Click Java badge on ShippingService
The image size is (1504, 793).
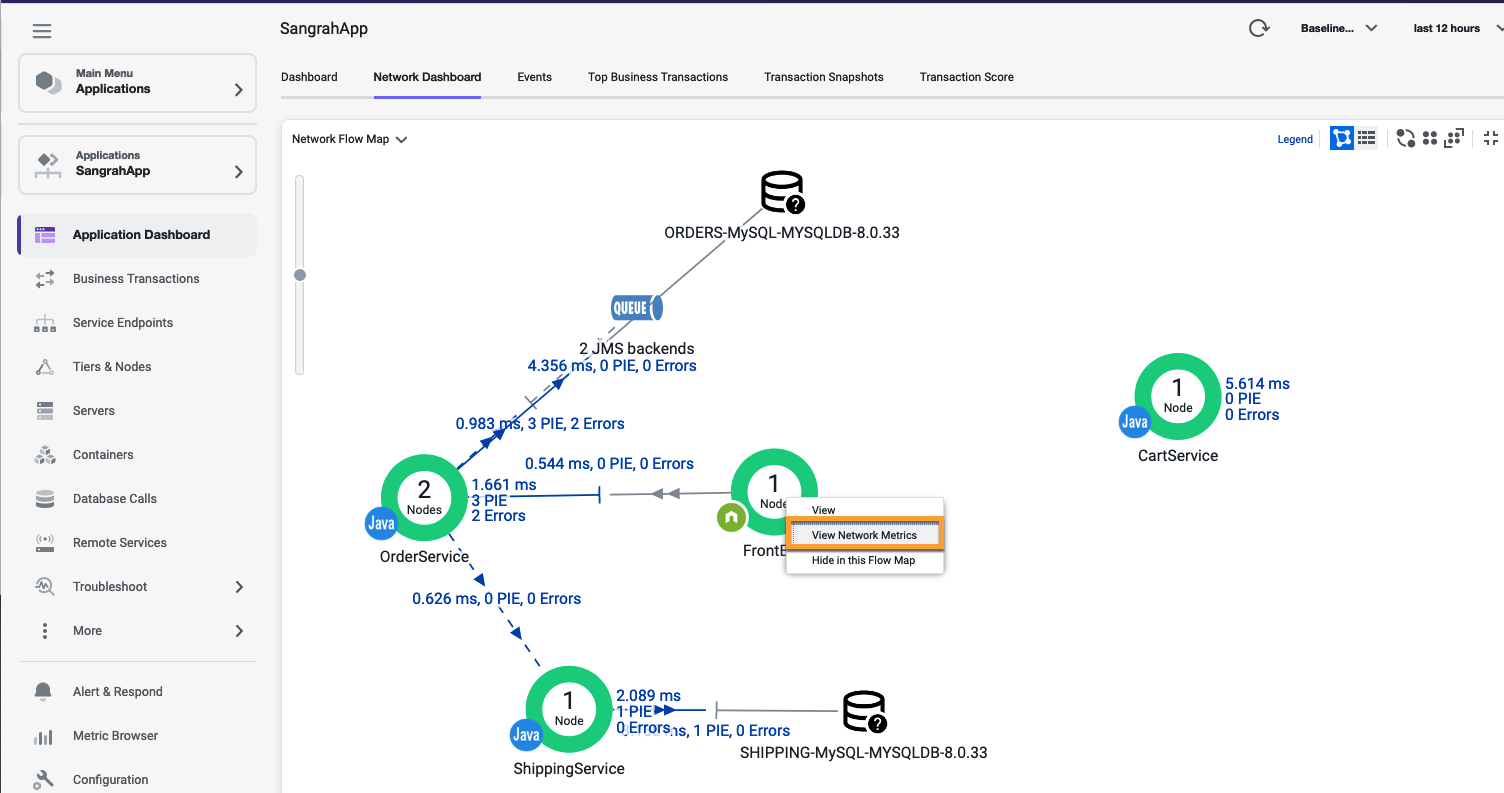pyautogui.click(x=526, y=735)
